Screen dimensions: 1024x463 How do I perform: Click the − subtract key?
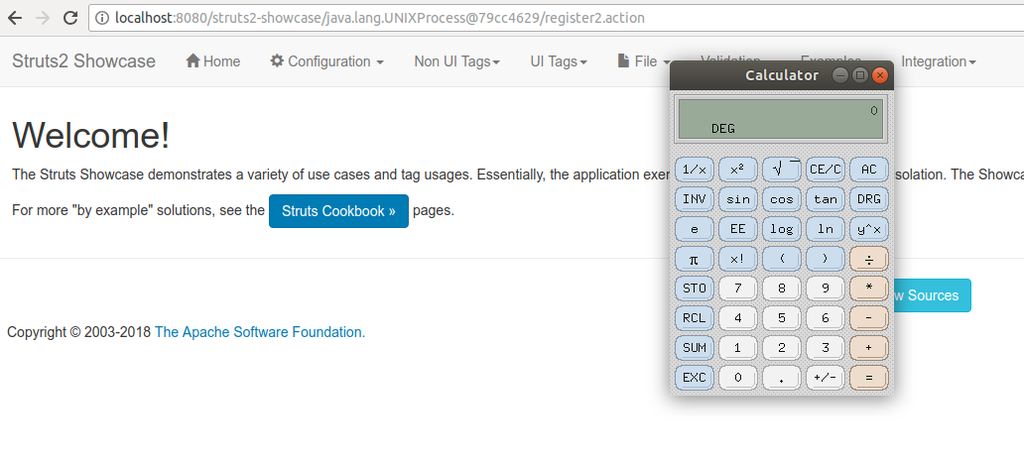869,318
